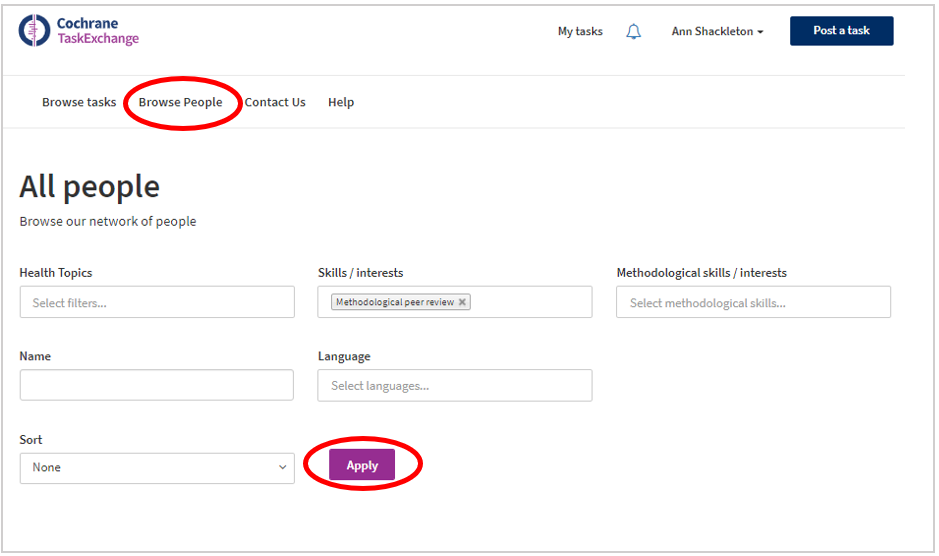Open the Language selector field

tap(455, 385)
